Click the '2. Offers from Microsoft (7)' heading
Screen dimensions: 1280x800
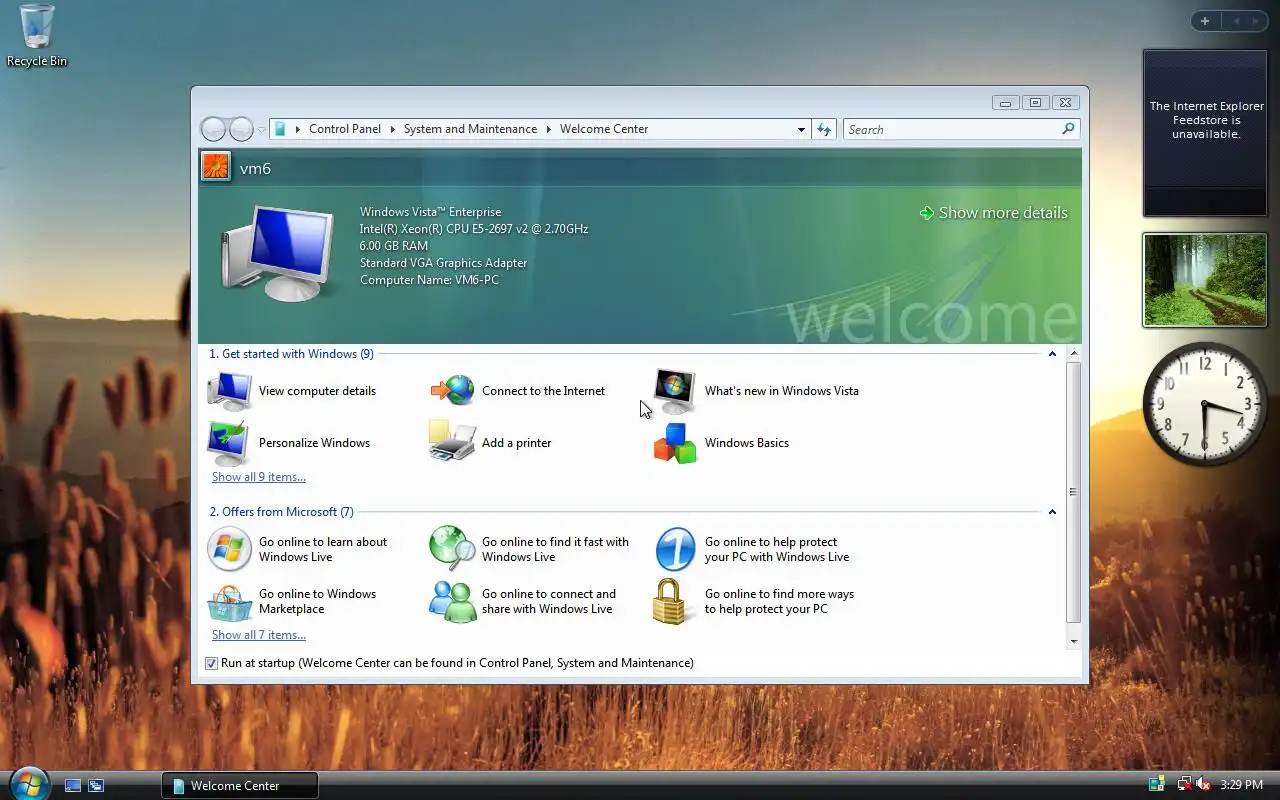281,512
